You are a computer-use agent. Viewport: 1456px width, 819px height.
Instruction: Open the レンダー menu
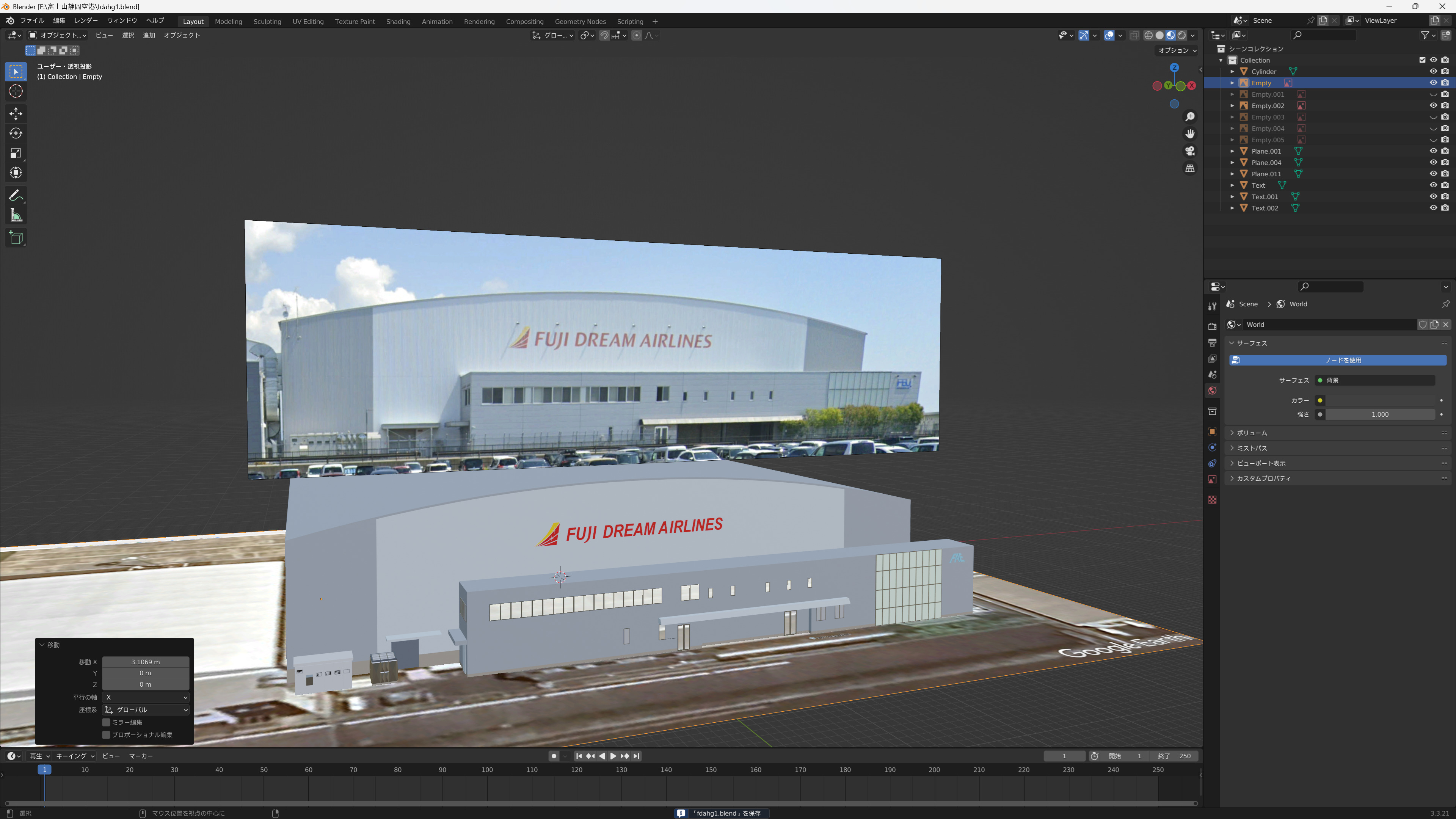coord(86,21)
